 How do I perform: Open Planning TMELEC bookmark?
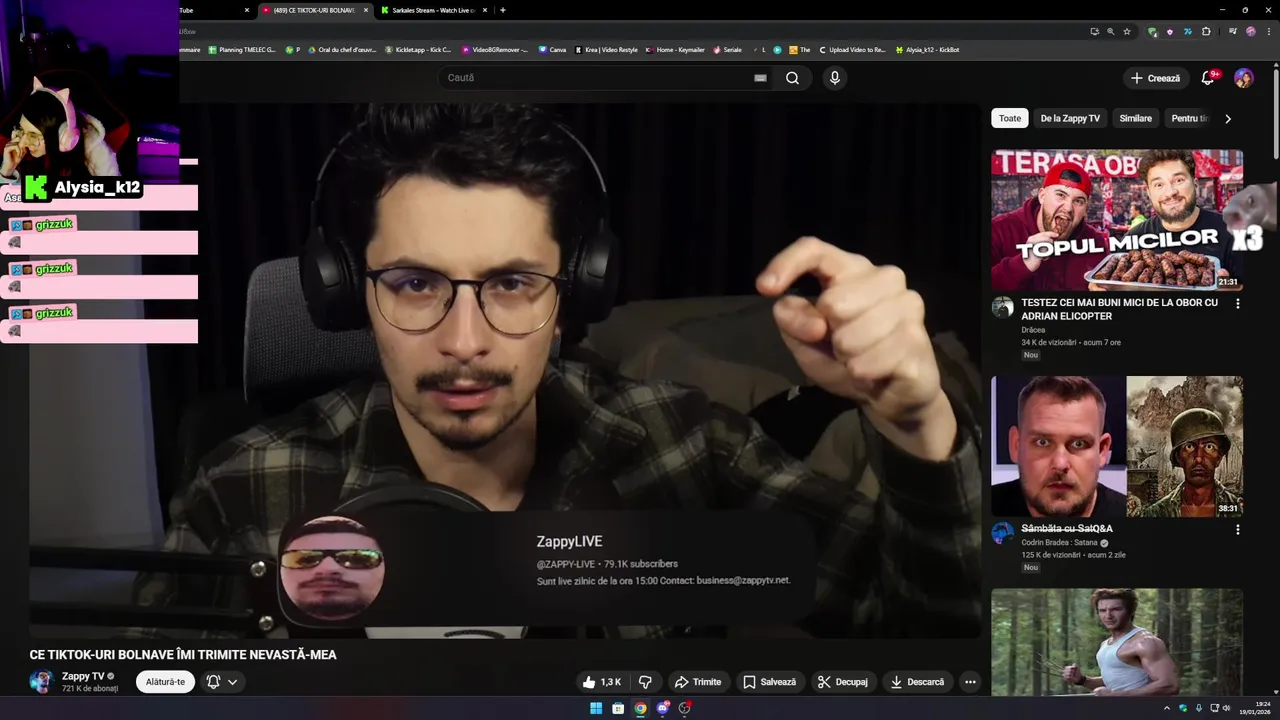tap(242, 50)
